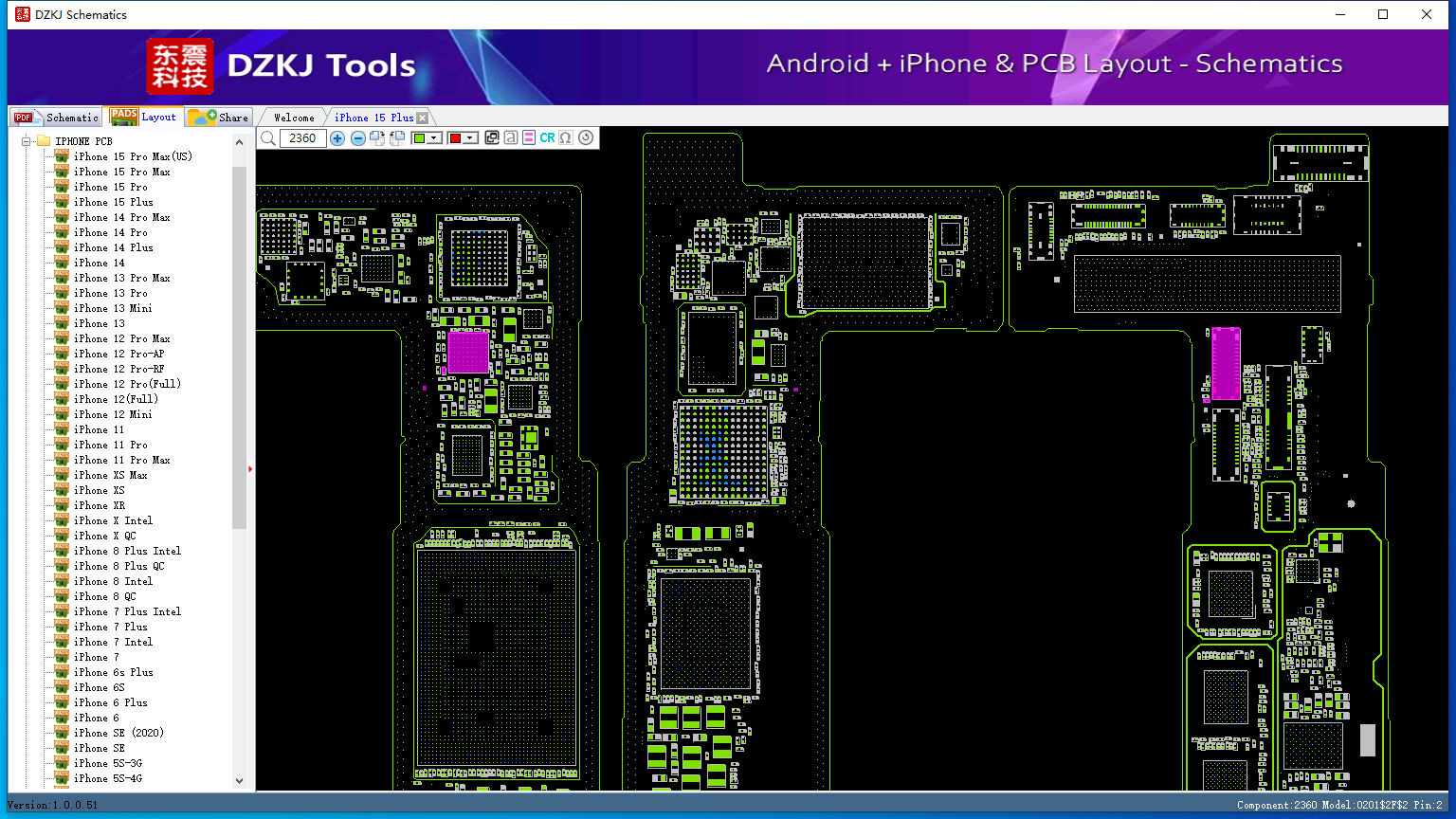
Task: Click the search magnifier icon in the layout toolbar
Action: (x=268, y=138)
